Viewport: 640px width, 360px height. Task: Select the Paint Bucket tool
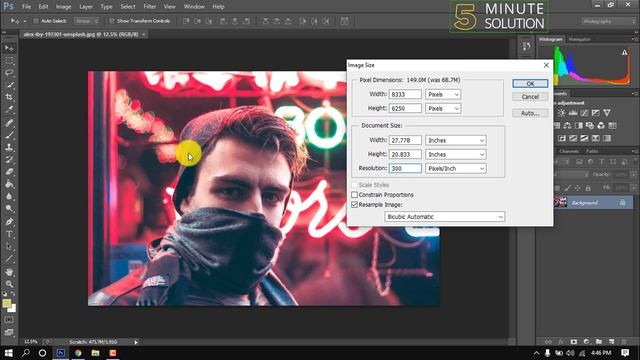coord(9,184)
